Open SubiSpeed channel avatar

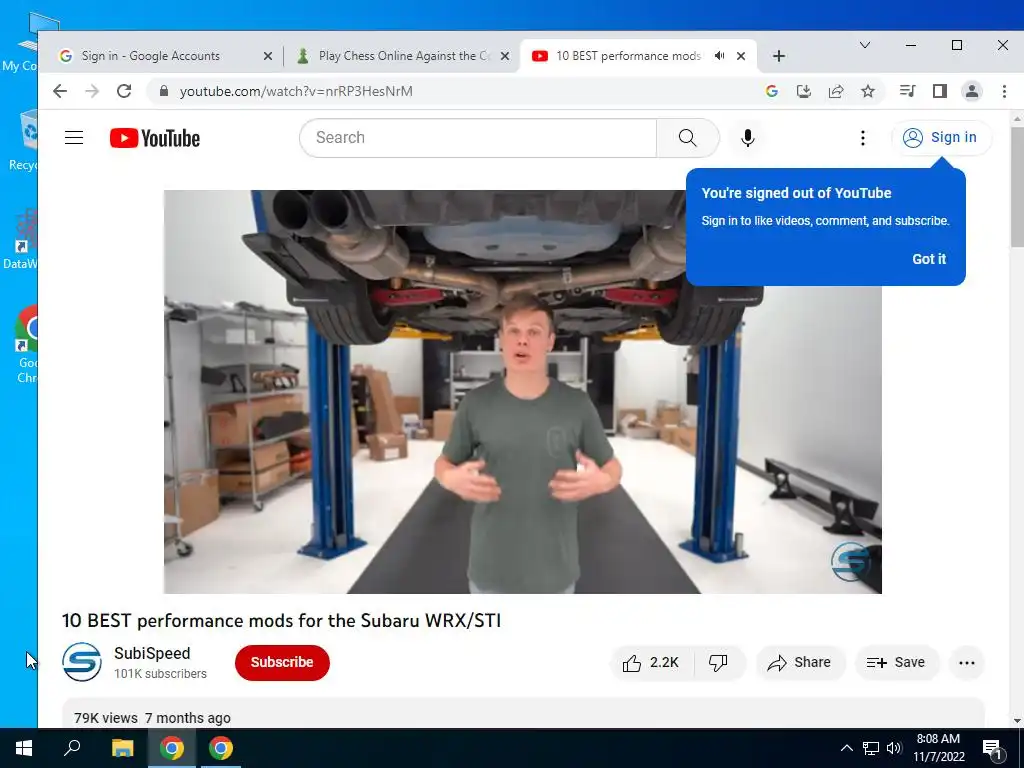[82, 662]
